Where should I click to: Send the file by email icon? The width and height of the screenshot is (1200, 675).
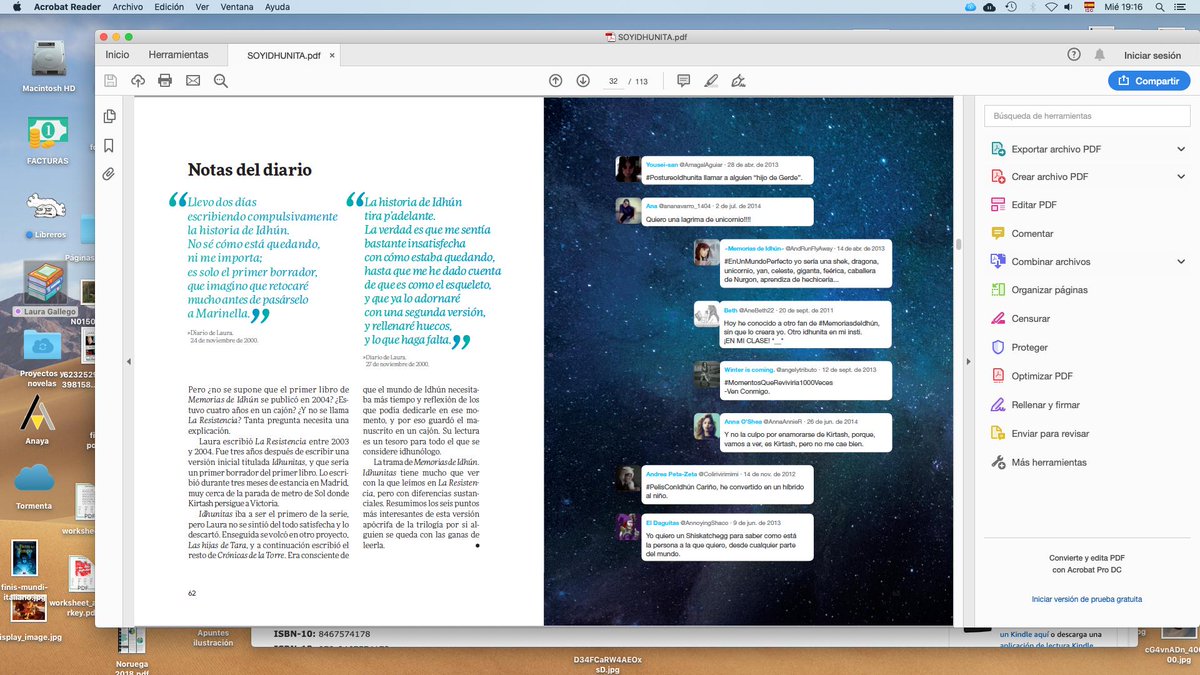(193, 81)
